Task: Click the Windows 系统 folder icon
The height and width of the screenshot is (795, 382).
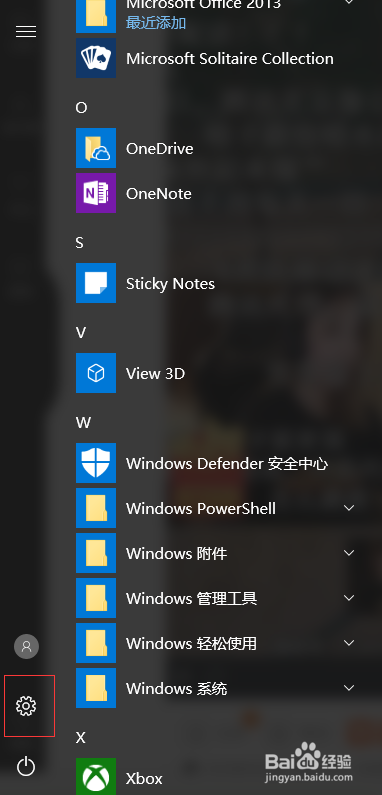Action: [x=96, y=688]
